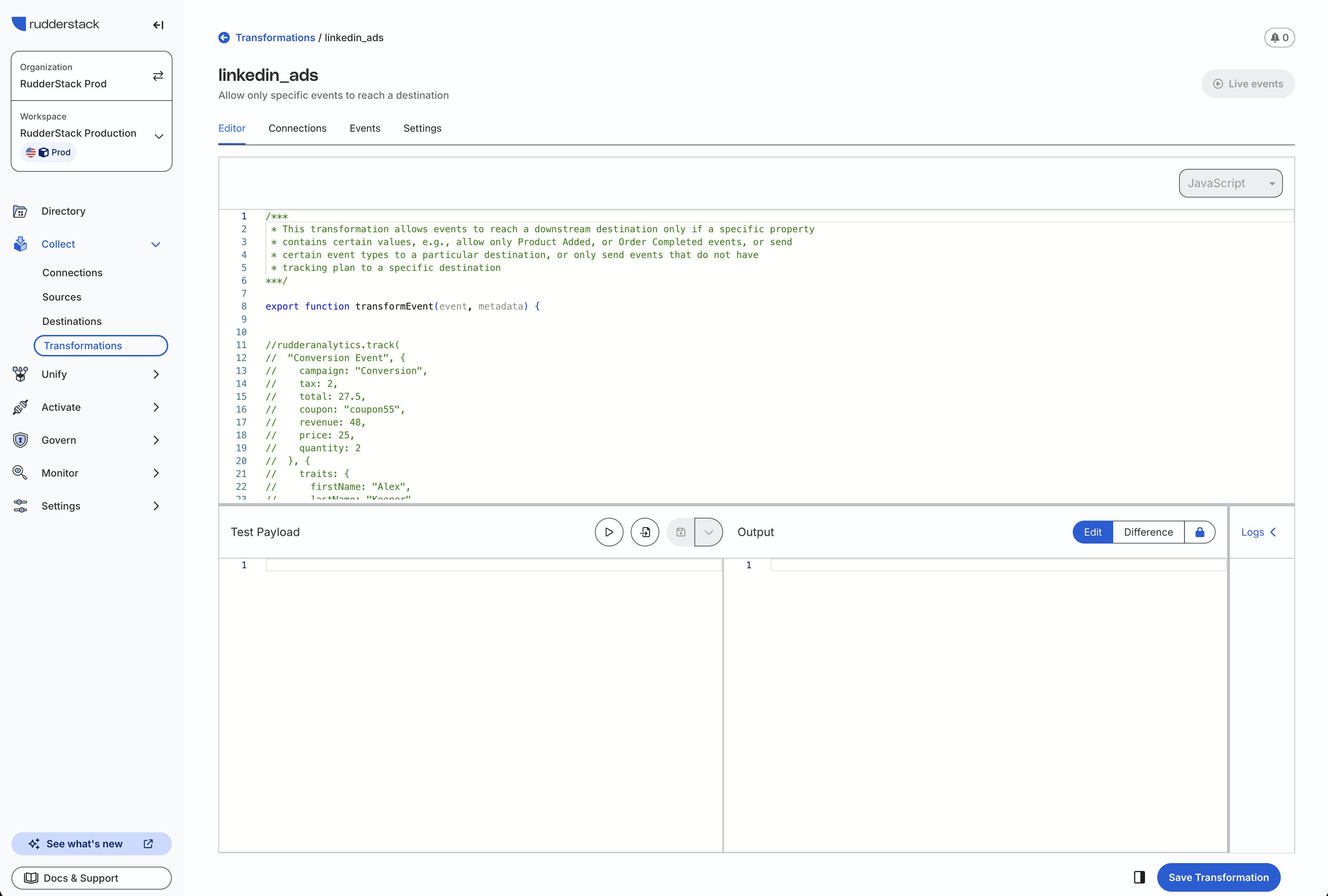The height and width of the screenshot is (896, 1328).
Task: Click the import payload icon
Action: 645,532
